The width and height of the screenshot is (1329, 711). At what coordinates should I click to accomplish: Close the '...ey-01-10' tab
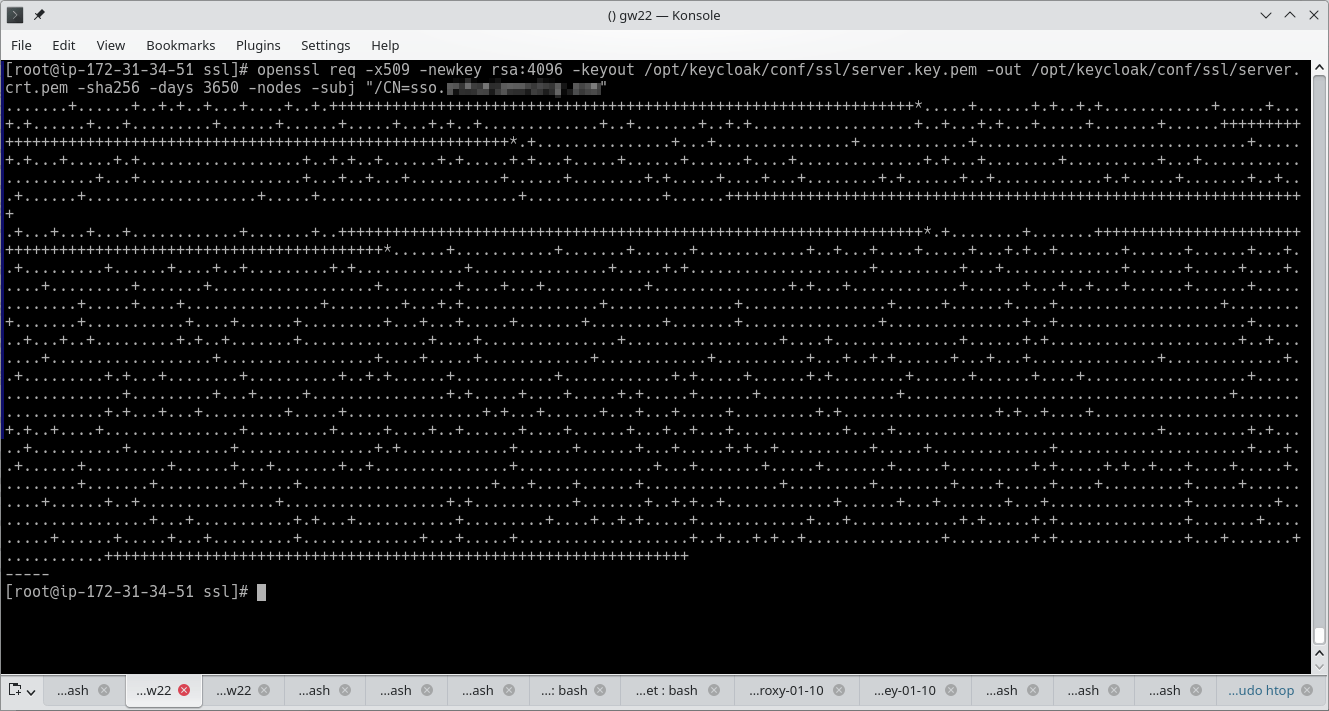pyautogui.click(x=951, y=690)
